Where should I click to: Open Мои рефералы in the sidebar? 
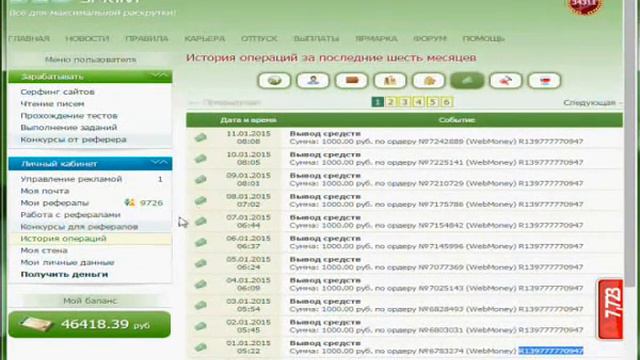click(55, 202)
